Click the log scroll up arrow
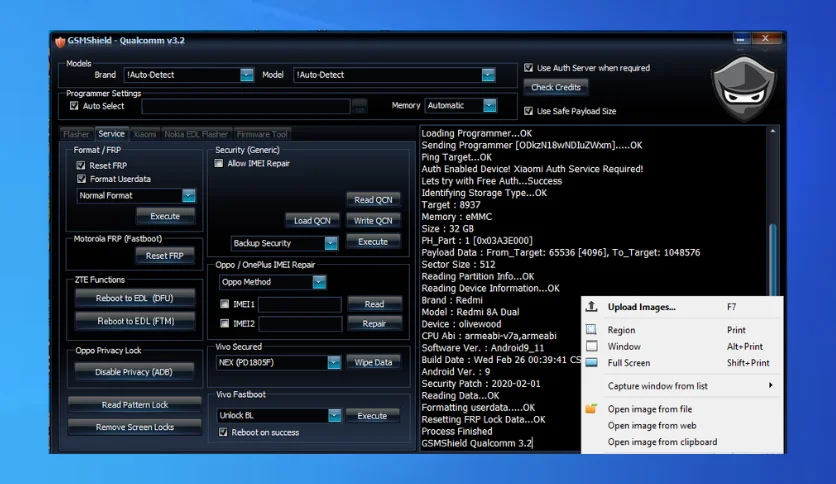Viewport: 836px width, 484px height. 773,131
